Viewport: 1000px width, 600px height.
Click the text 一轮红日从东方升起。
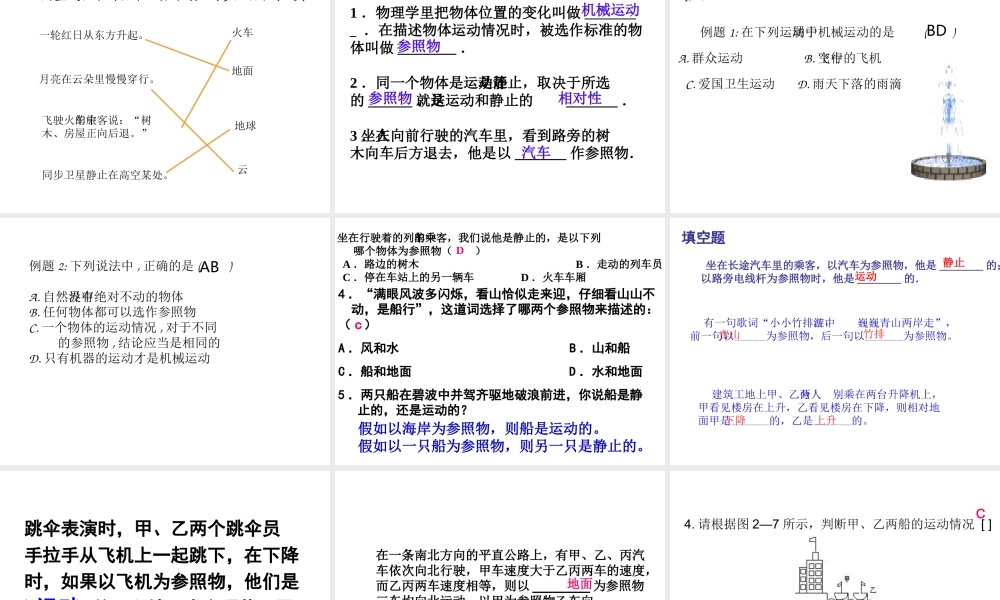point(92,35)
